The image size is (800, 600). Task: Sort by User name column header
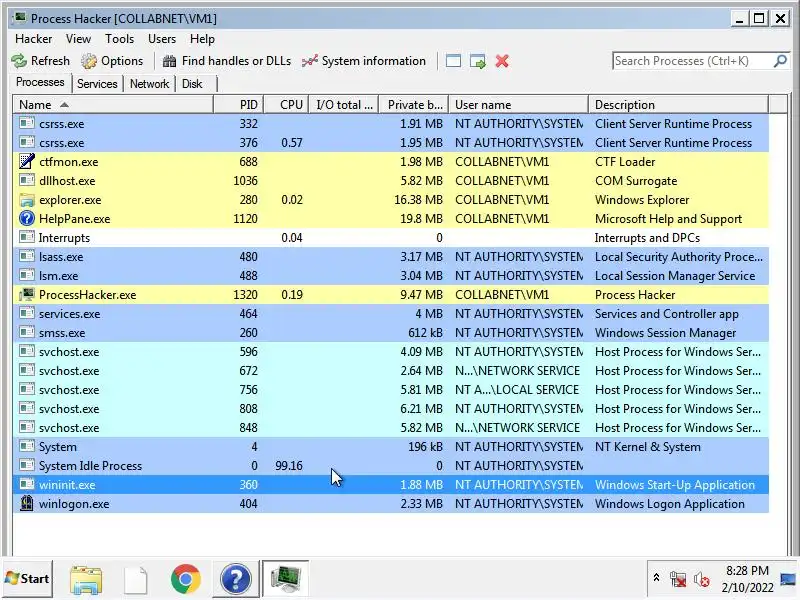coord(518,105)
